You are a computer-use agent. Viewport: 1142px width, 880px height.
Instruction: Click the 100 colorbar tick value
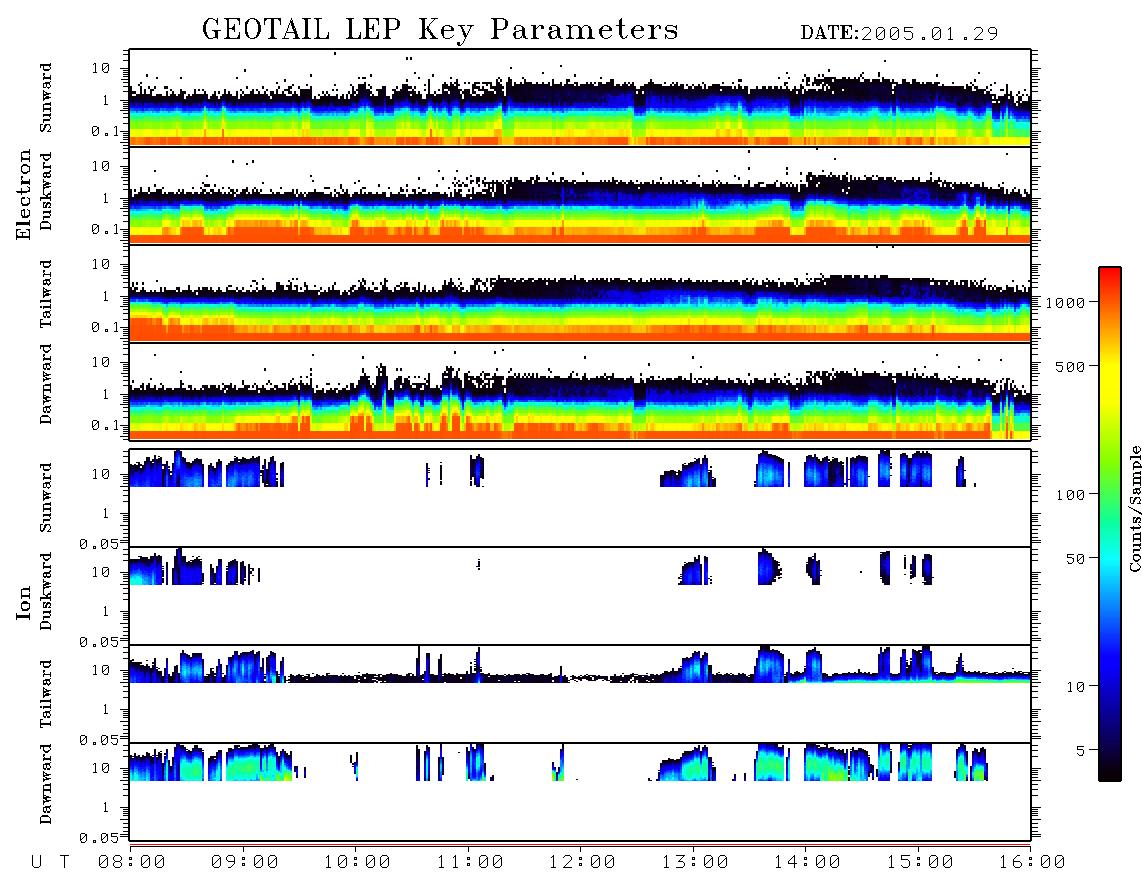pyautogui.click(x=1070, y=495)
